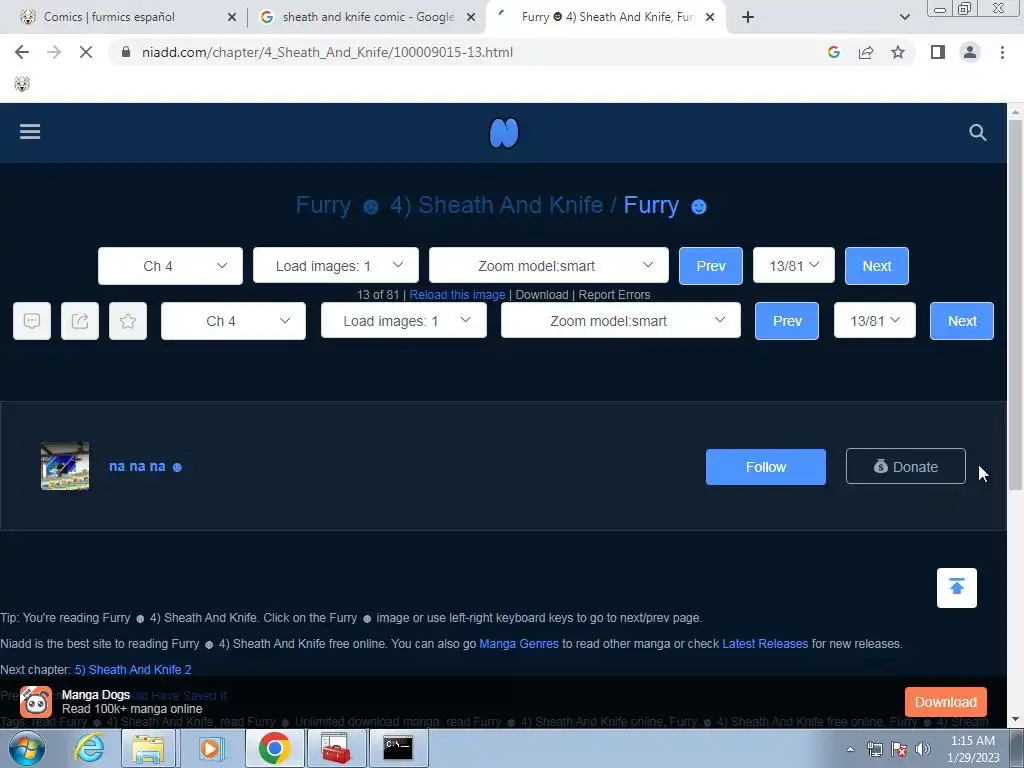Click the upper Next button
The height and width of the screenshot is (768, 1024).
(876, 266)
